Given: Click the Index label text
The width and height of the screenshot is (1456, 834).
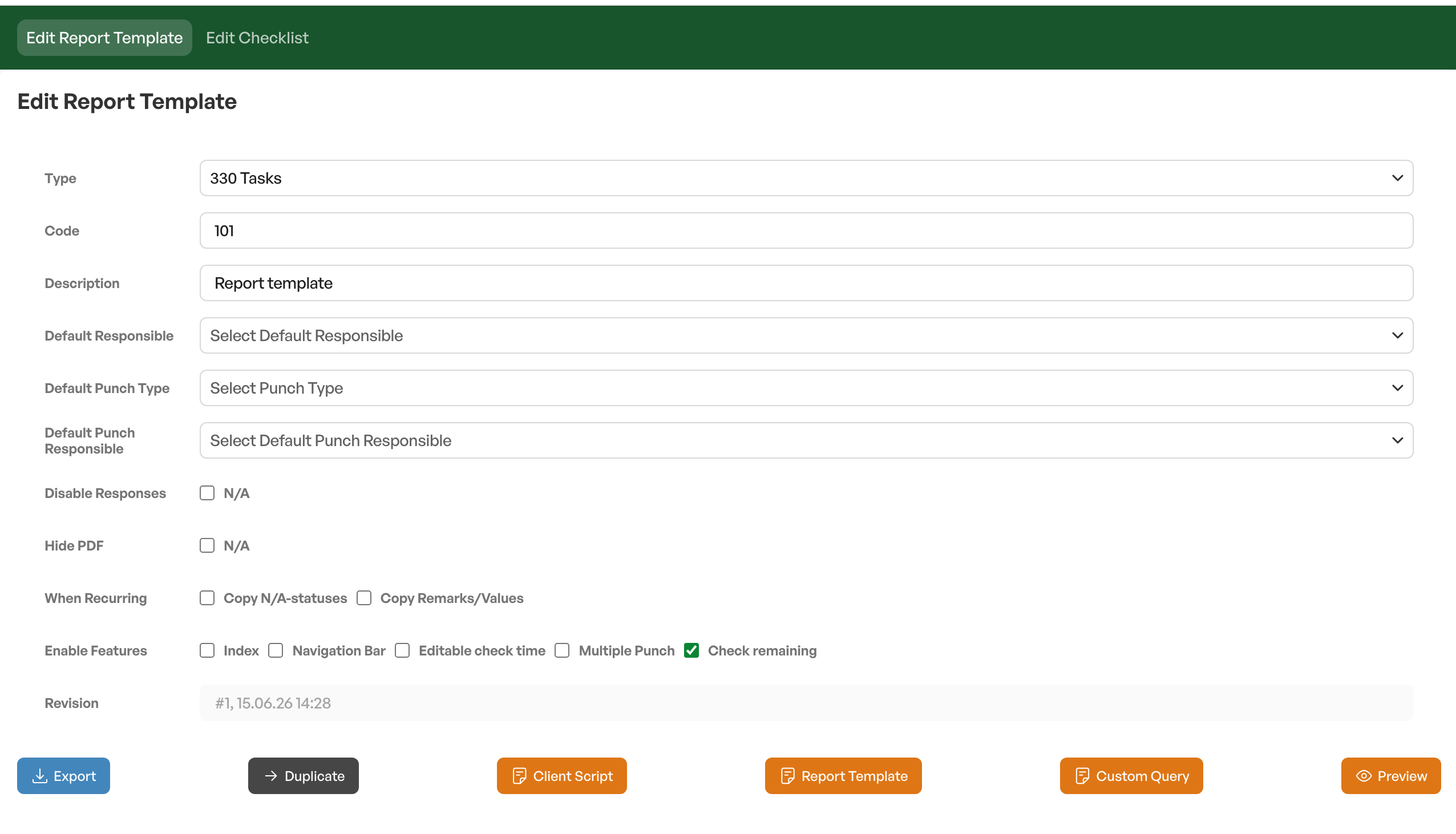Looking at the screenshot, I should [241, 651].
